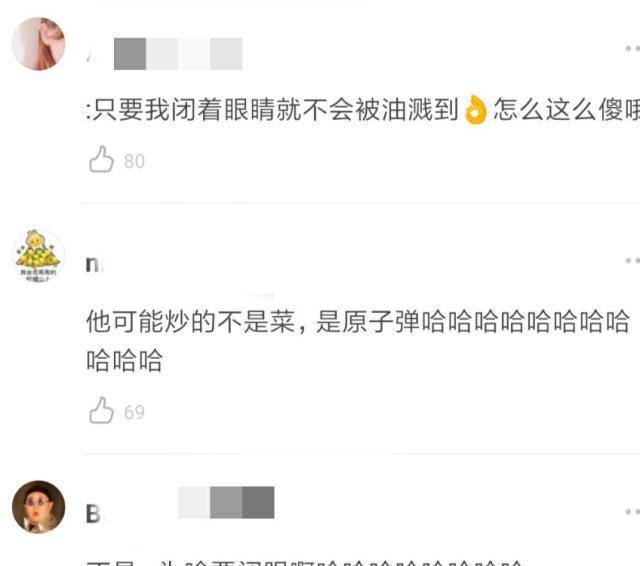Click mosaic blocks beside the B username
This screenshot has height=566, width=640.
tap(226, 502)
